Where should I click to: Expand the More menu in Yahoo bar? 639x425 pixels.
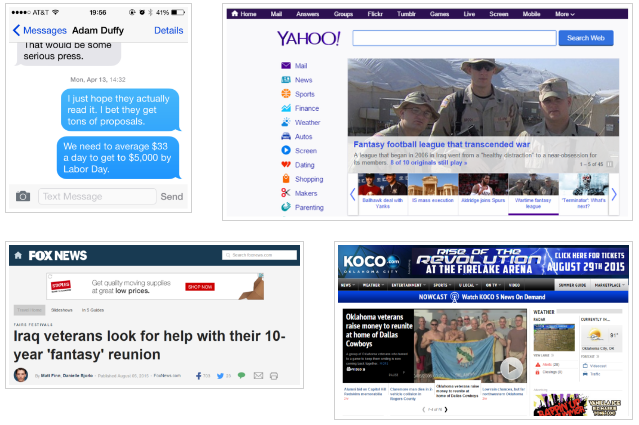click(565, 14)
